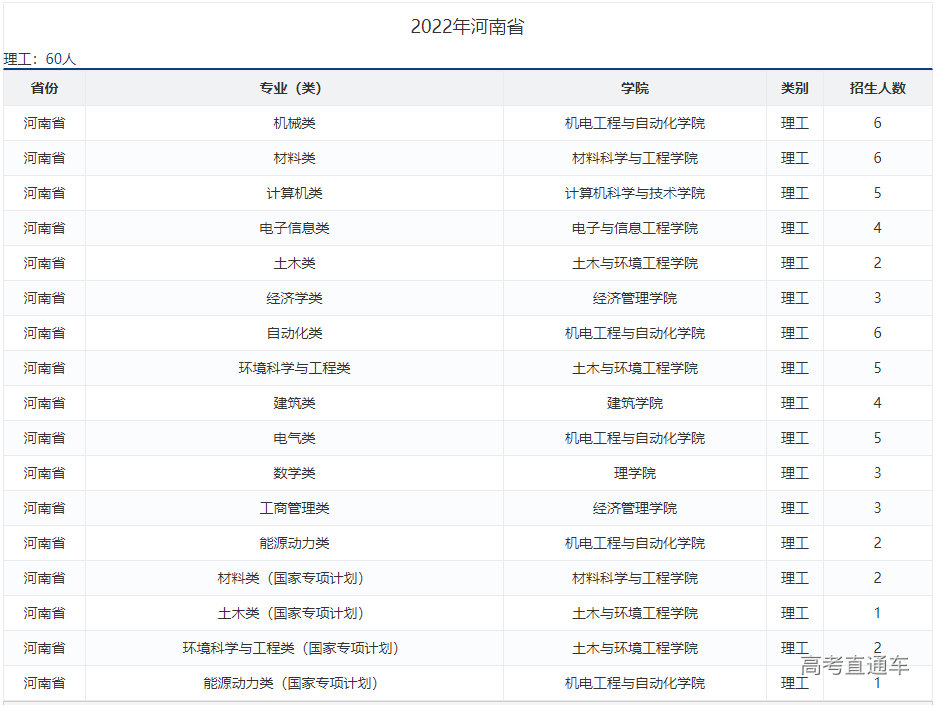938x705 pixels.
Task: Select the 数学类 major cell
Action: (294, 473)
